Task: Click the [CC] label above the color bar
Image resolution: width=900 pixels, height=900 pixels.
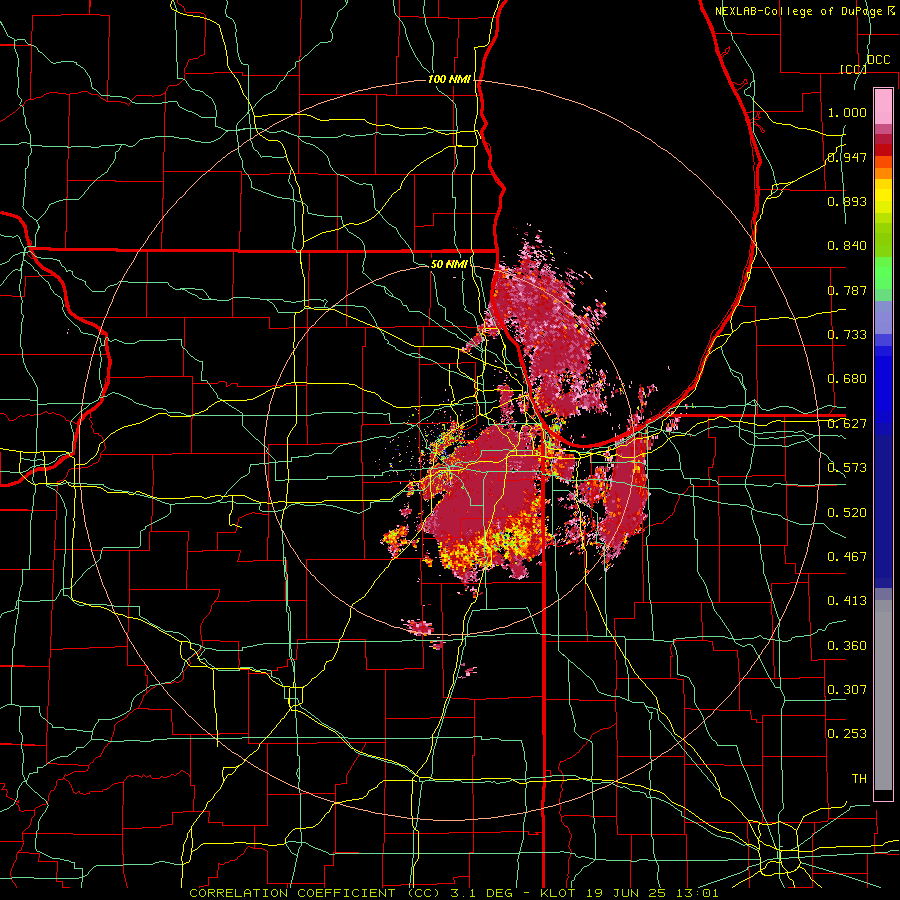Action: coord(853,69)
